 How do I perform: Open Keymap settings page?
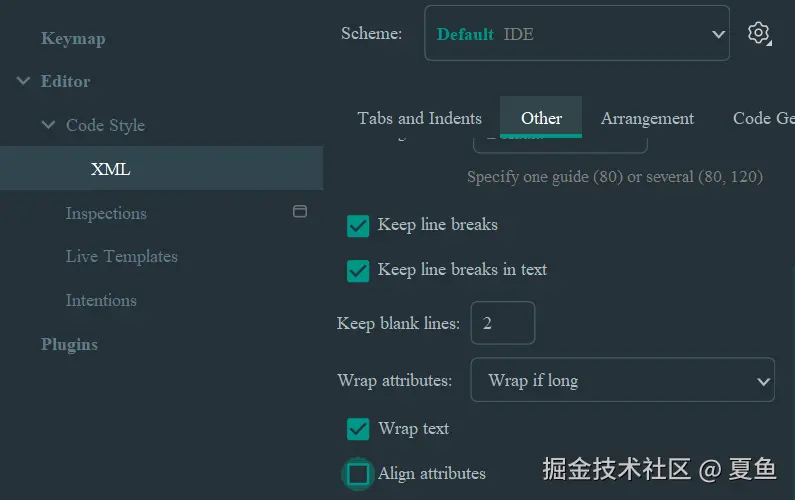click(x=73, y=39)
